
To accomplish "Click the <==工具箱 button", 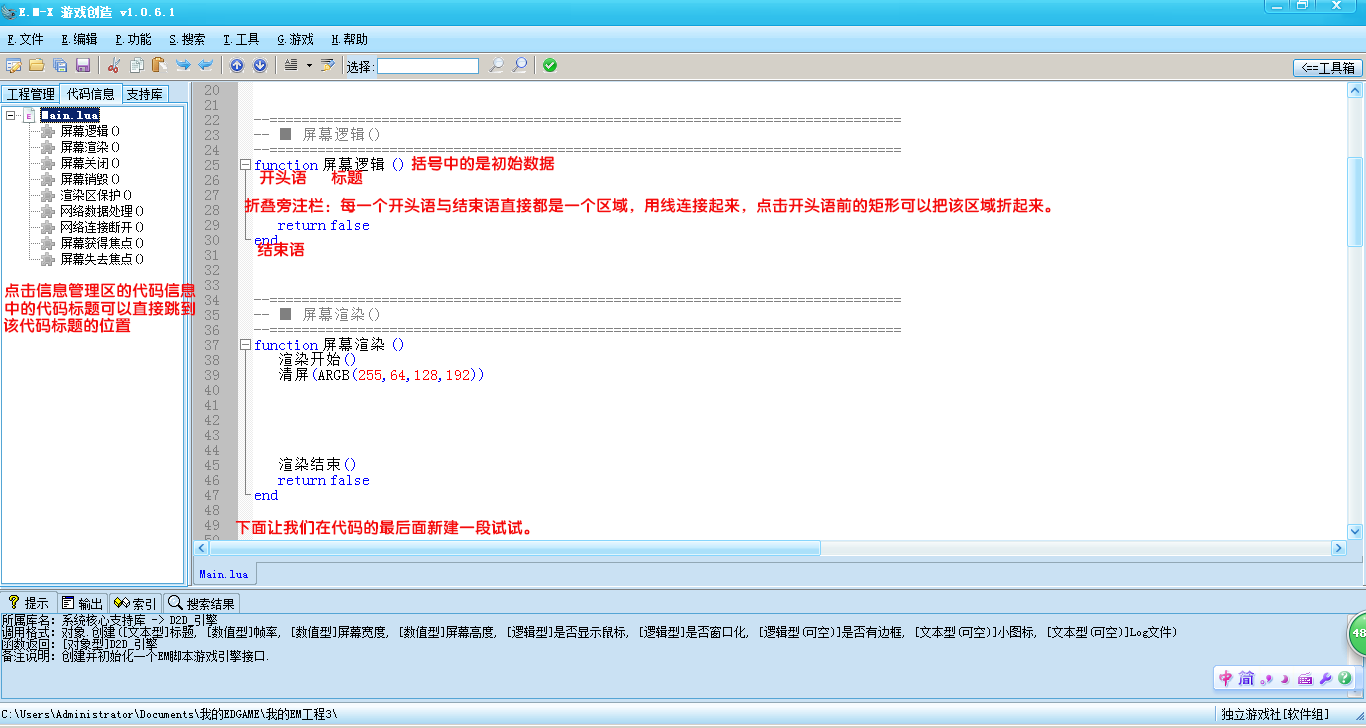I will [1328, 68].
